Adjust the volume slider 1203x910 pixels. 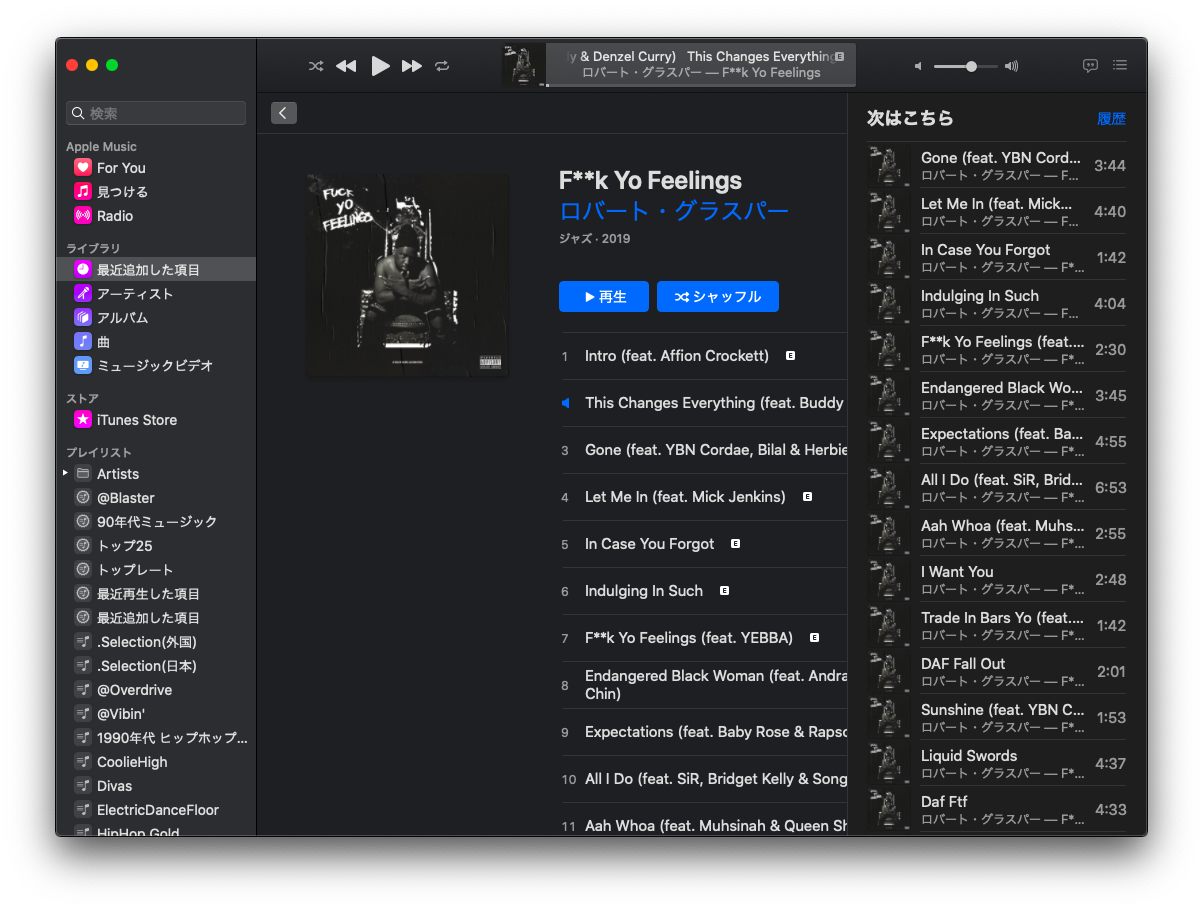click(966, 66)
